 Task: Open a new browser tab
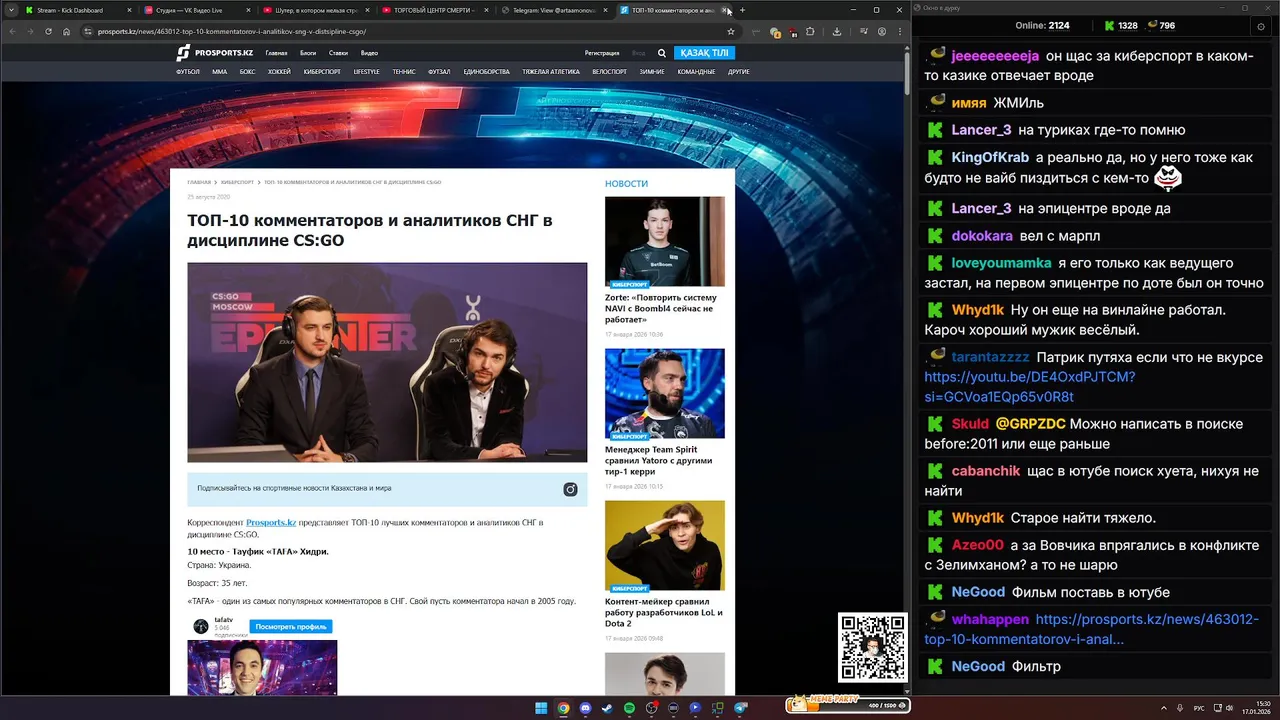[x=742, y=10]
